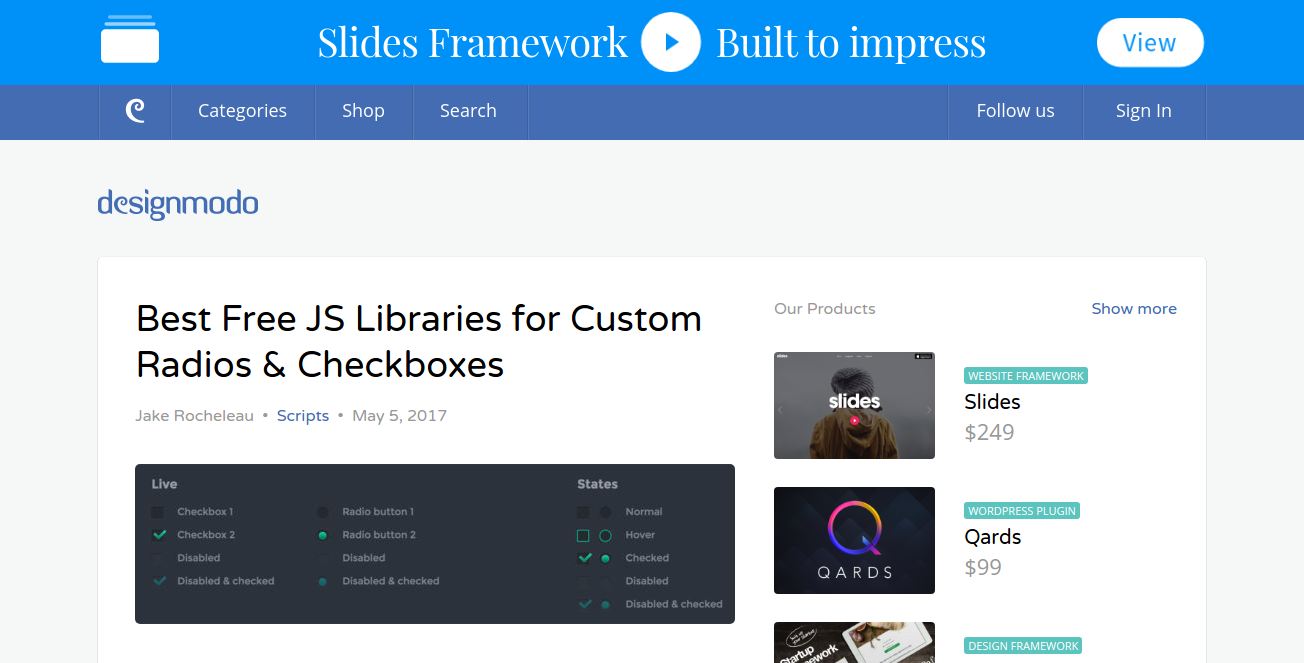Click the Designmodo swirl icon in navbar
This screenshot has width=1304, height=663.
[x=135, y=111]
